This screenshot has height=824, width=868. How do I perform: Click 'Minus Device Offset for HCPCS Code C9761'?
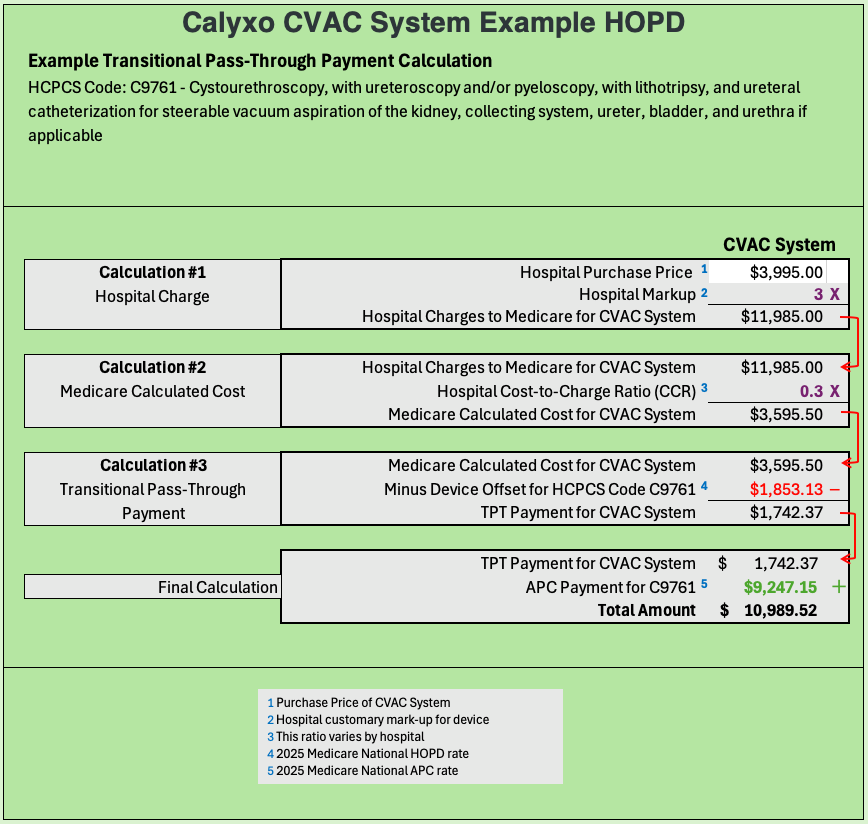pos(540,490)
